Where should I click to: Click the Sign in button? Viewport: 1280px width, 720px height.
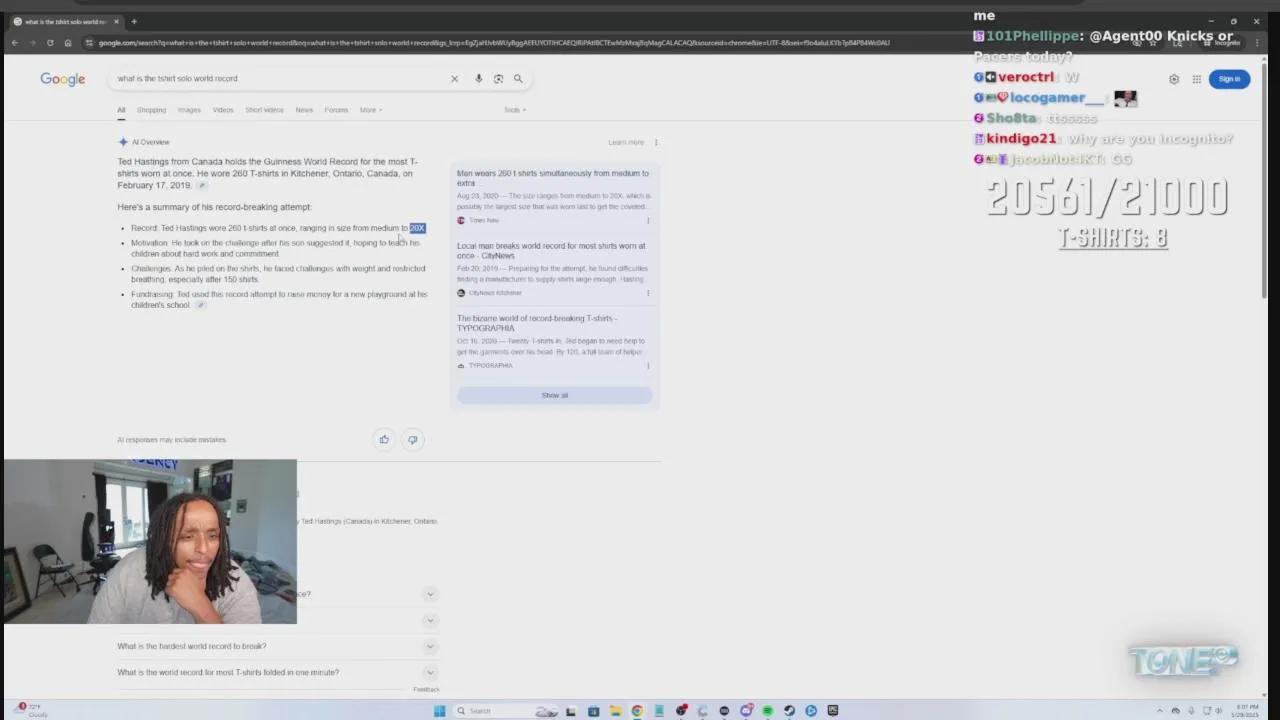[x=1229, y=79]
